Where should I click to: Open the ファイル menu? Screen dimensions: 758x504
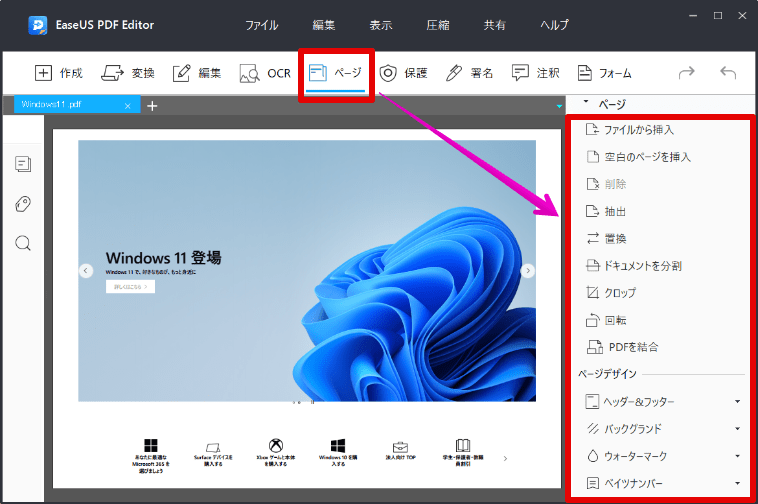(261, 25)
